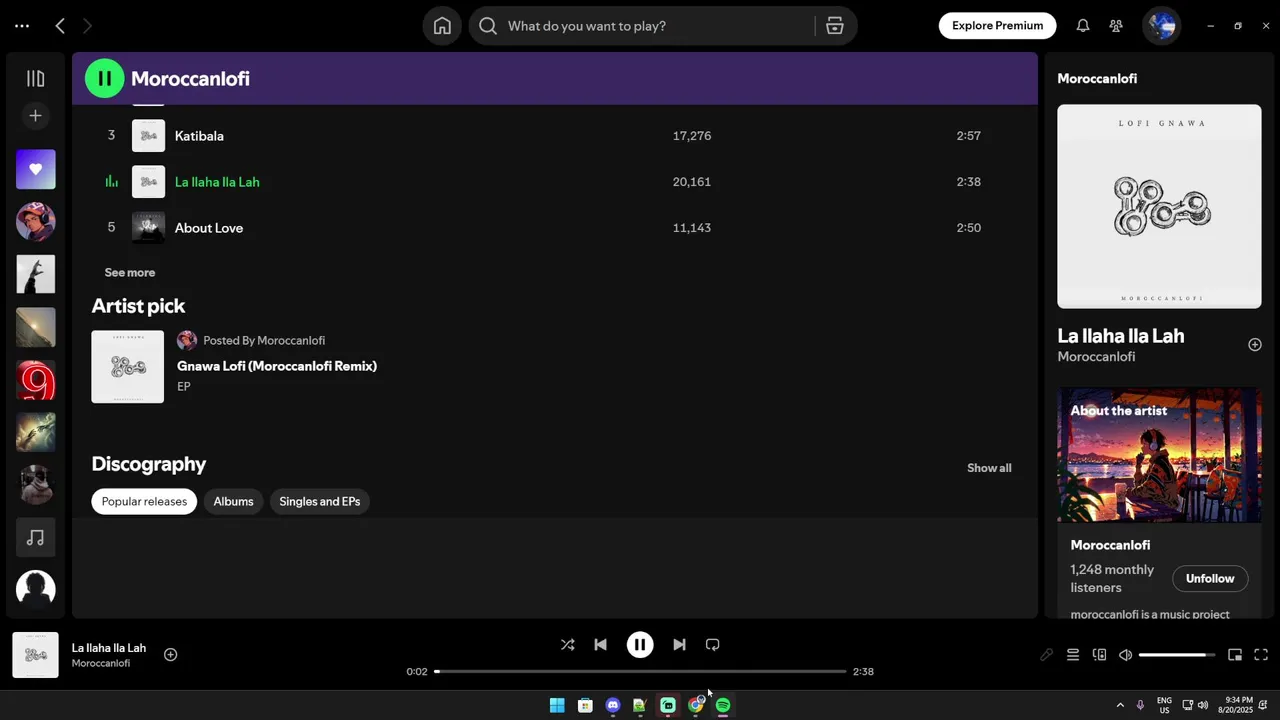Open La Ilaha Ila Lah title in right panel
1280x720 pixels.
[x=1120, y=336]
